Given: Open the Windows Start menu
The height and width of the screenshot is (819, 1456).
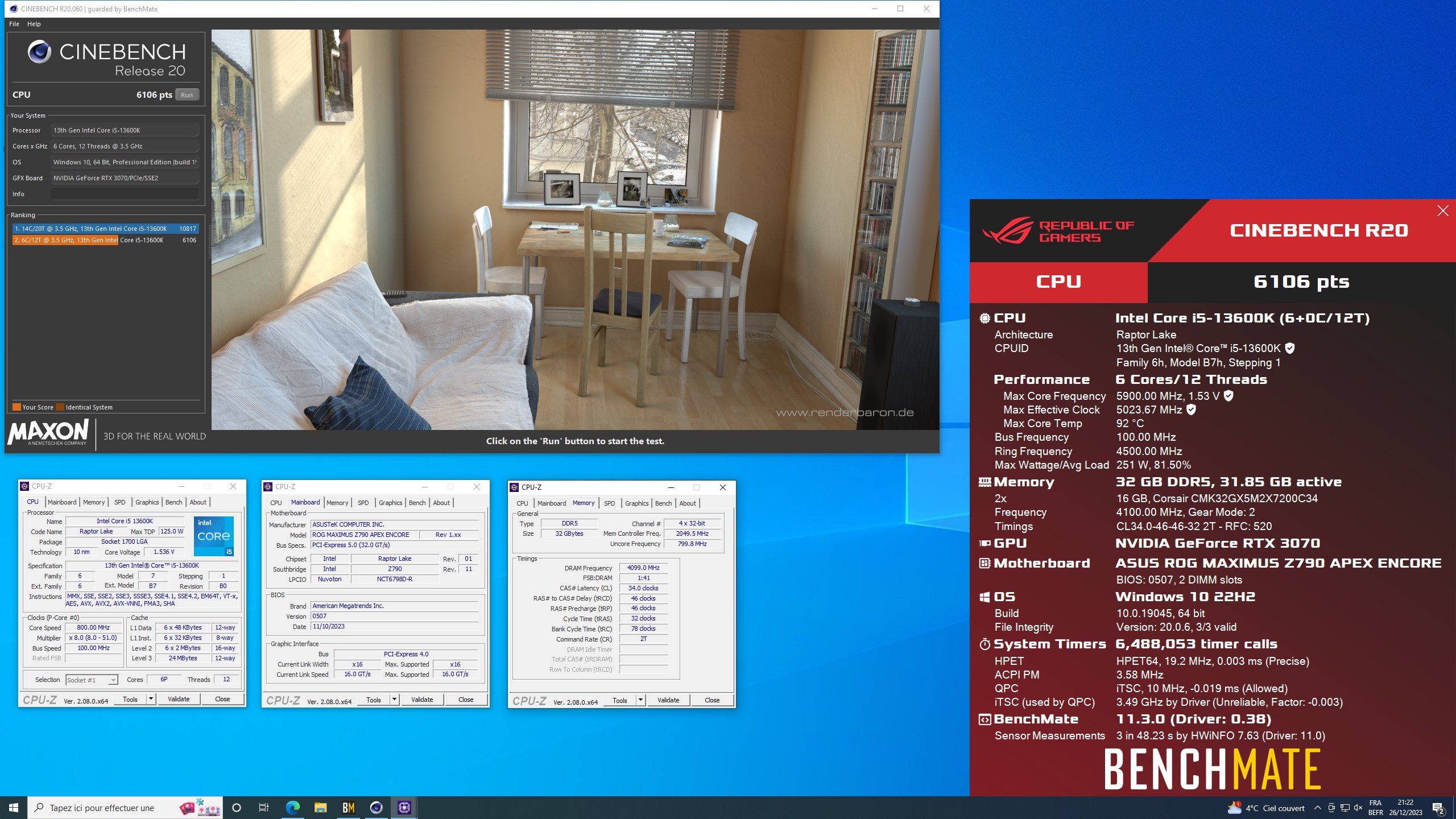Looking at the screenshot, I should [14, 808].
